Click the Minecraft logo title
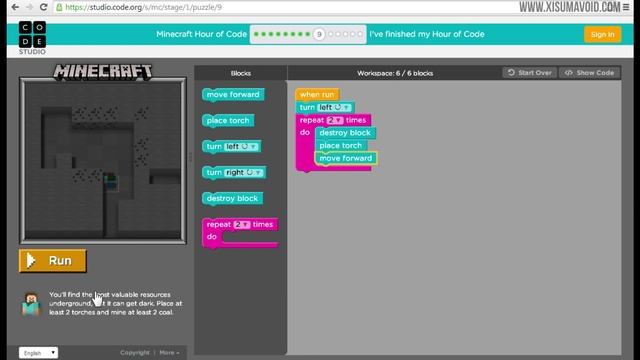Viewport: 640px width, 360px height. point(102,72)
